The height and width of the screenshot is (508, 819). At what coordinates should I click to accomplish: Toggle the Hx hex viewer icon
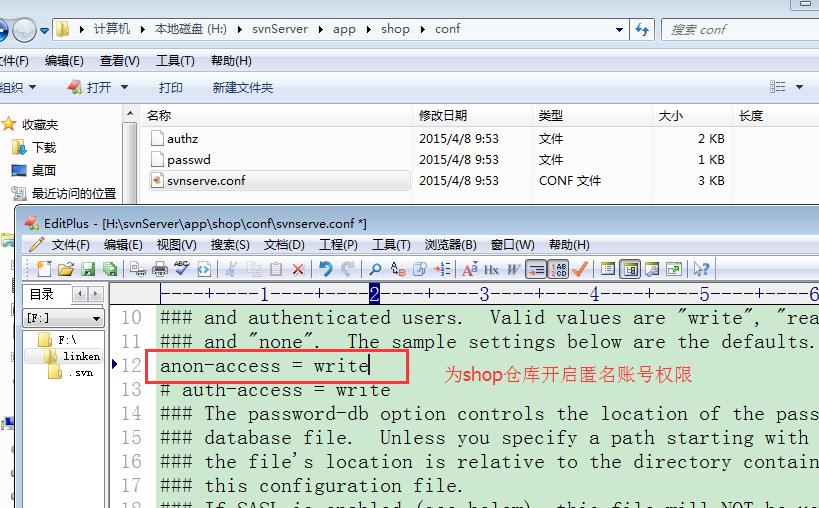click(x=491, y=269)
